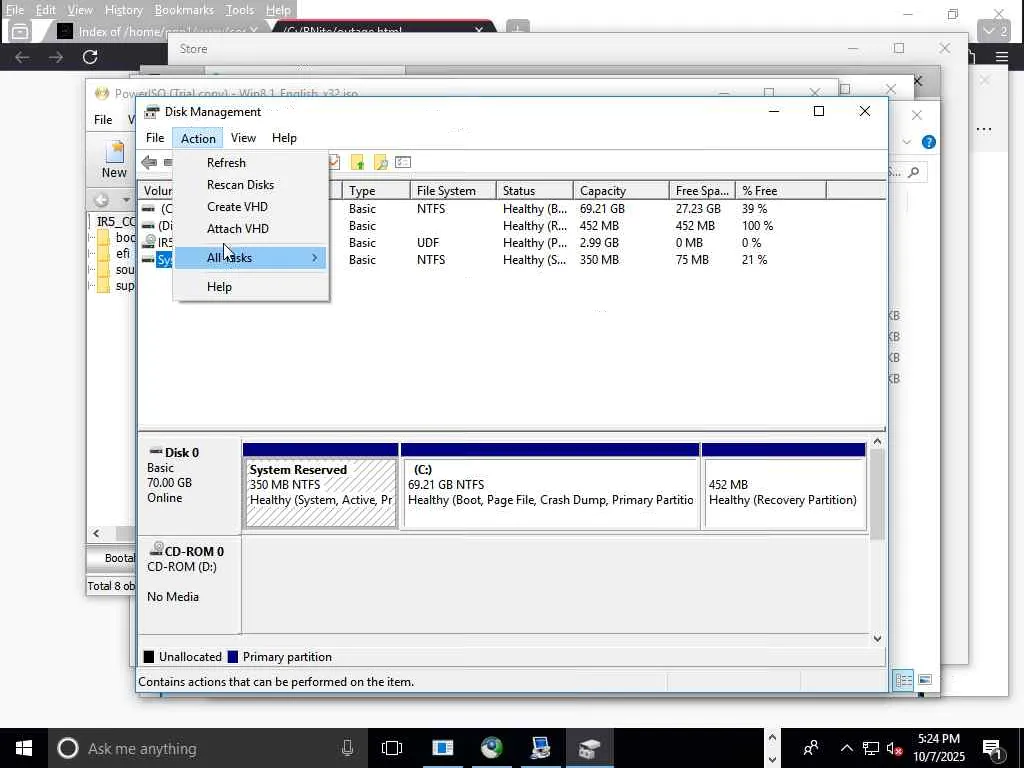The height and width of the screenshot is (768, 1024).
Task: Click the File System column header
Action: coord(453,191)
